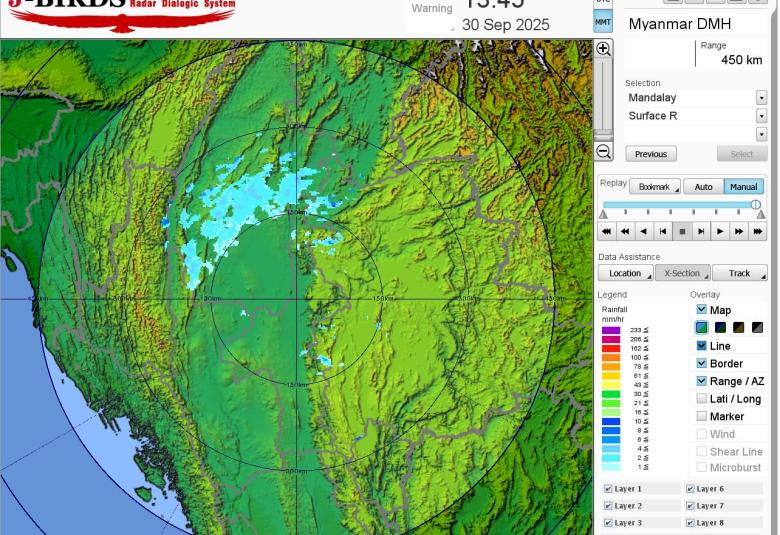Screen dimensions: 780x535
Task: Jump to the first replay frame
Action: (x=606, y=231)
